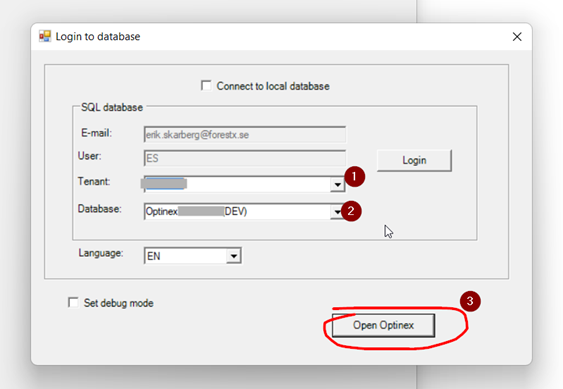The height and width of the screenshot is (389, 563).
Task: Click the Tenant combo box field
Action: (x=245, y=184)
